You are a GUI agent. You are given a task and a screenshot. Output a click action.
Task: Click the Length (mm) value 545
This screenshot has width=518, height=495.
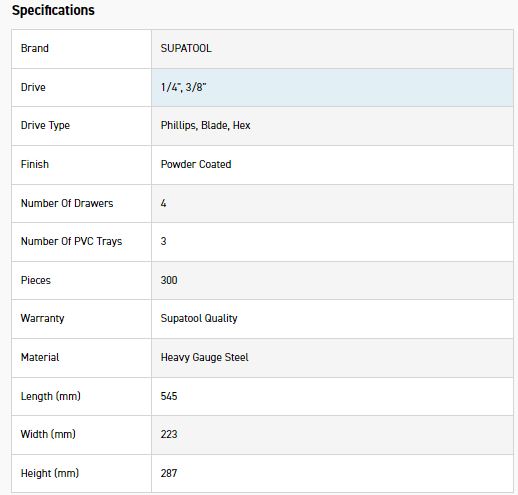tap(169, 396)
